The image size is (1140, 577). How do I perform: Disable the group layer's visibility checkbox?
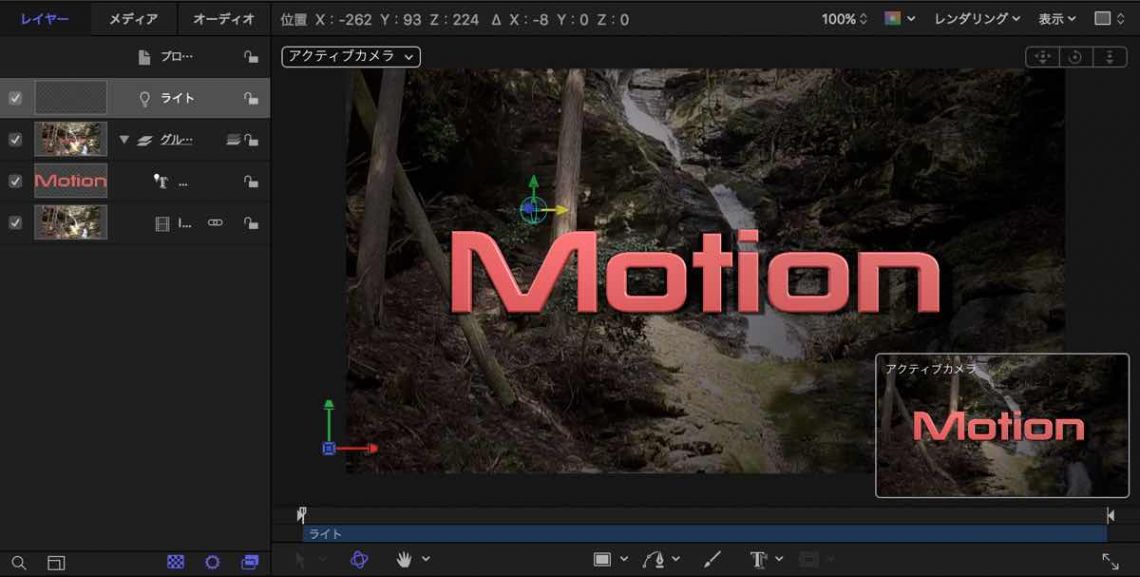click(x=15, y=139)
